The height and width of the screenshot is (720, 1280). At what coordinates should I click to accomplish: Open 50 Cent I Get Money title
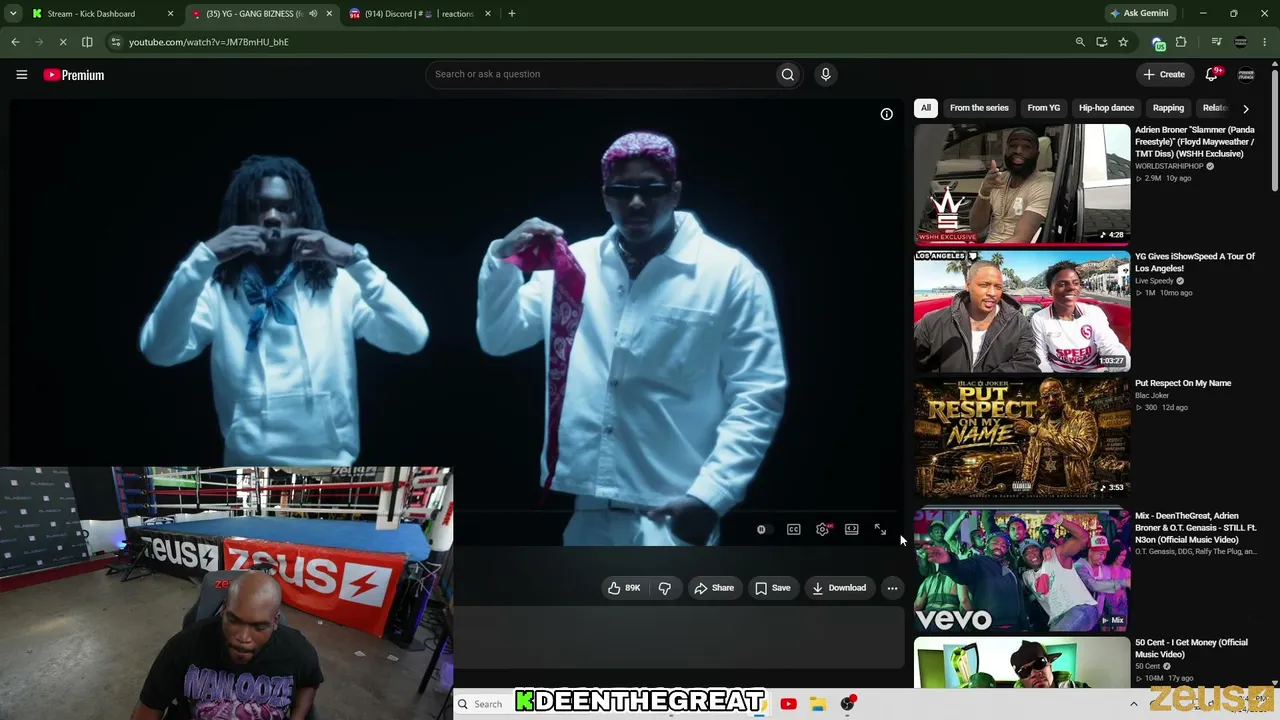[x=1191, y=648]
